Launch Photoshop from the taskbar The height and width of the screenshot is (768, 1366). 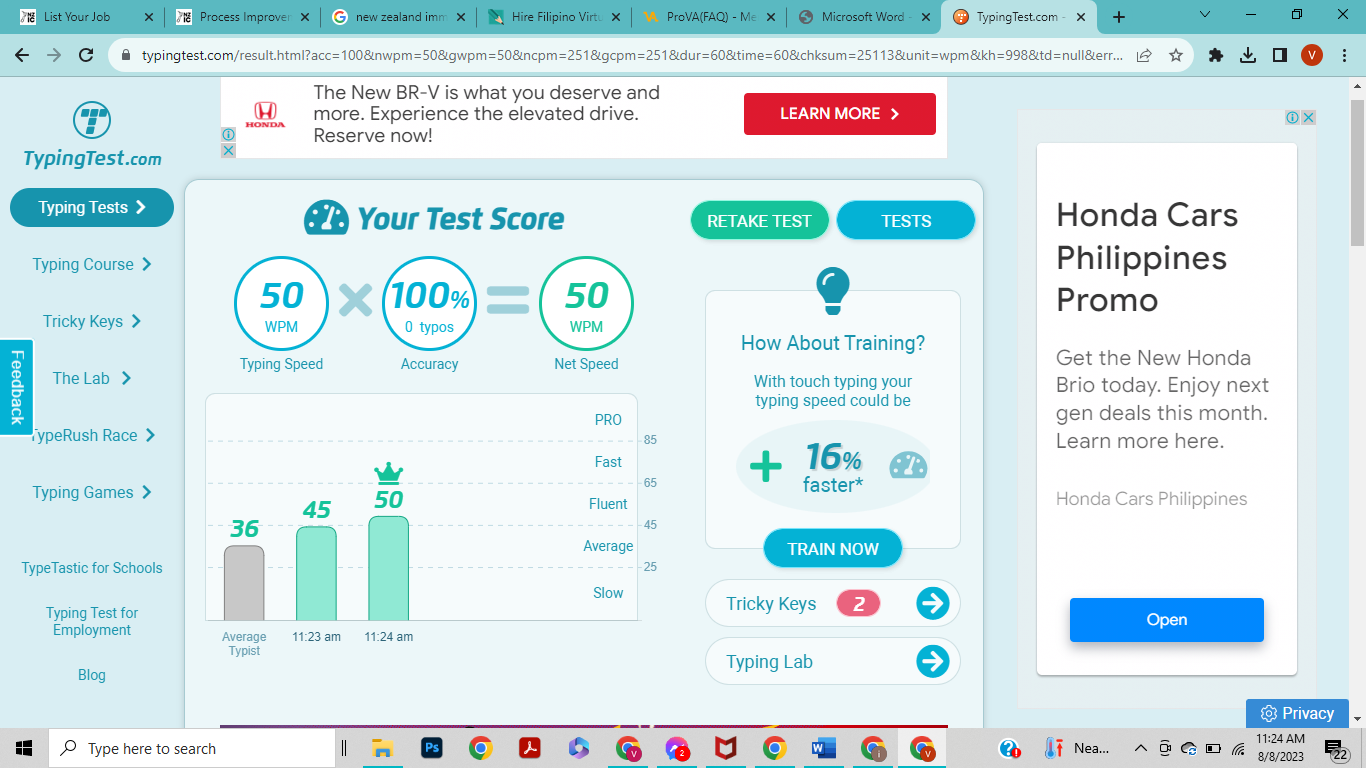click(x=432, y=748)
